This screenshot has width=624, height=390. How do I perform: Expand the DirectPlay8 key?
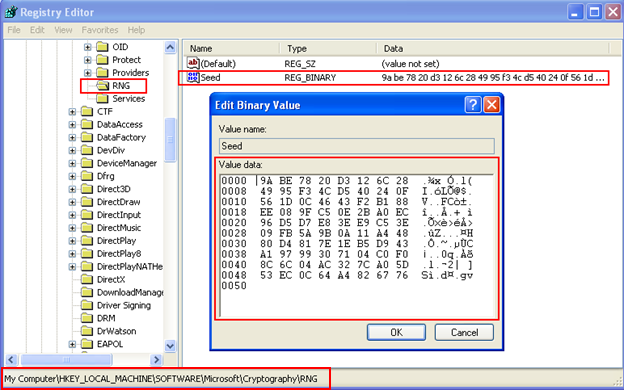click(x=72, y=254)
